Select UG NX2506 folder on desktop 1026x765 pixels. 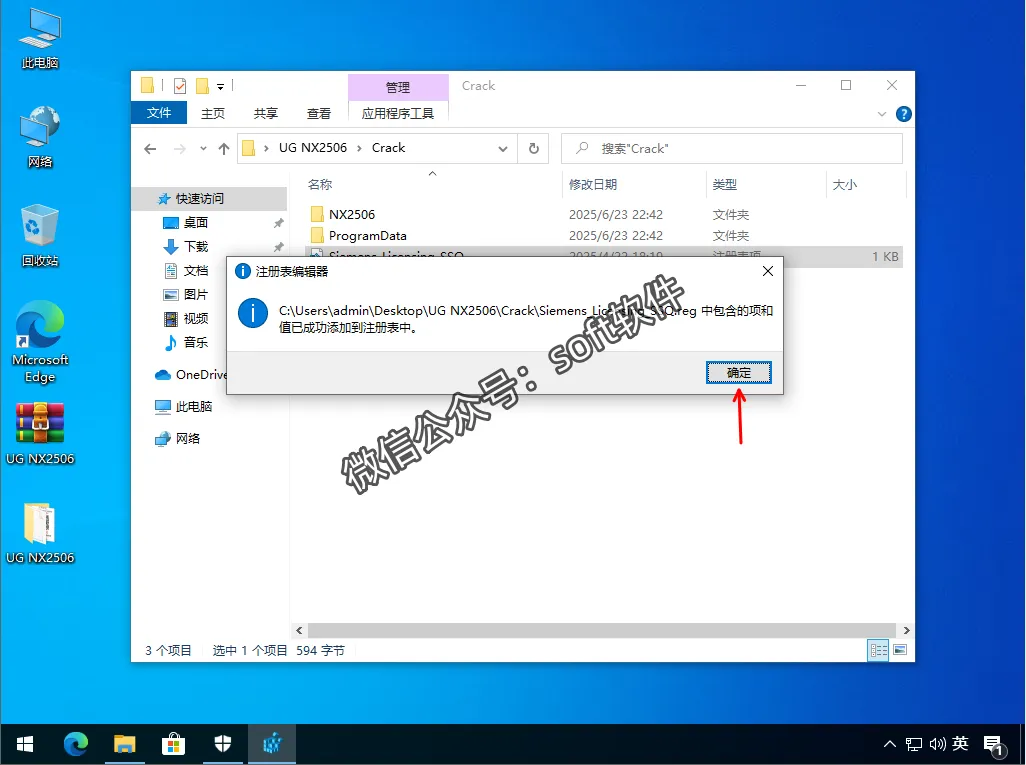[x=40, y=533]
